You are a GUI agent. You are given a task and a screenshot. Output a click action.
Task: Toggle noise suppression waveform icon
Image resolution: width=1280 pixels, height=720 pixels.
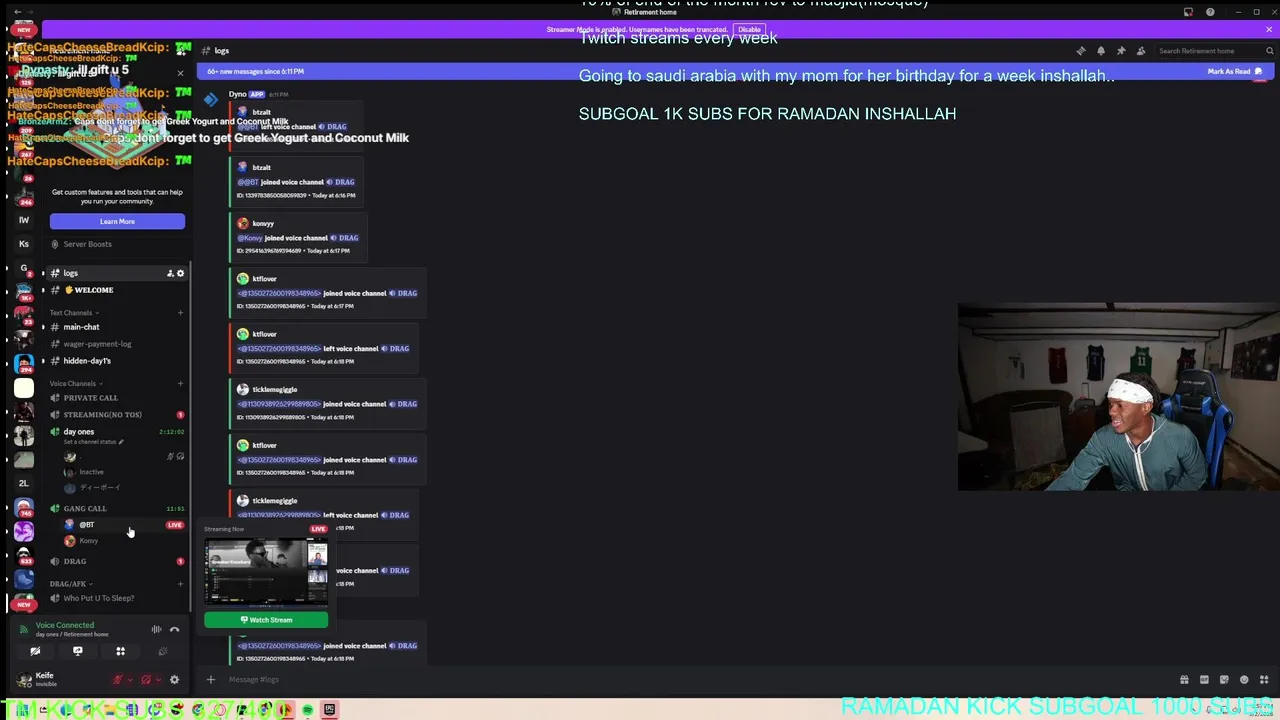(x=156, y=629)
